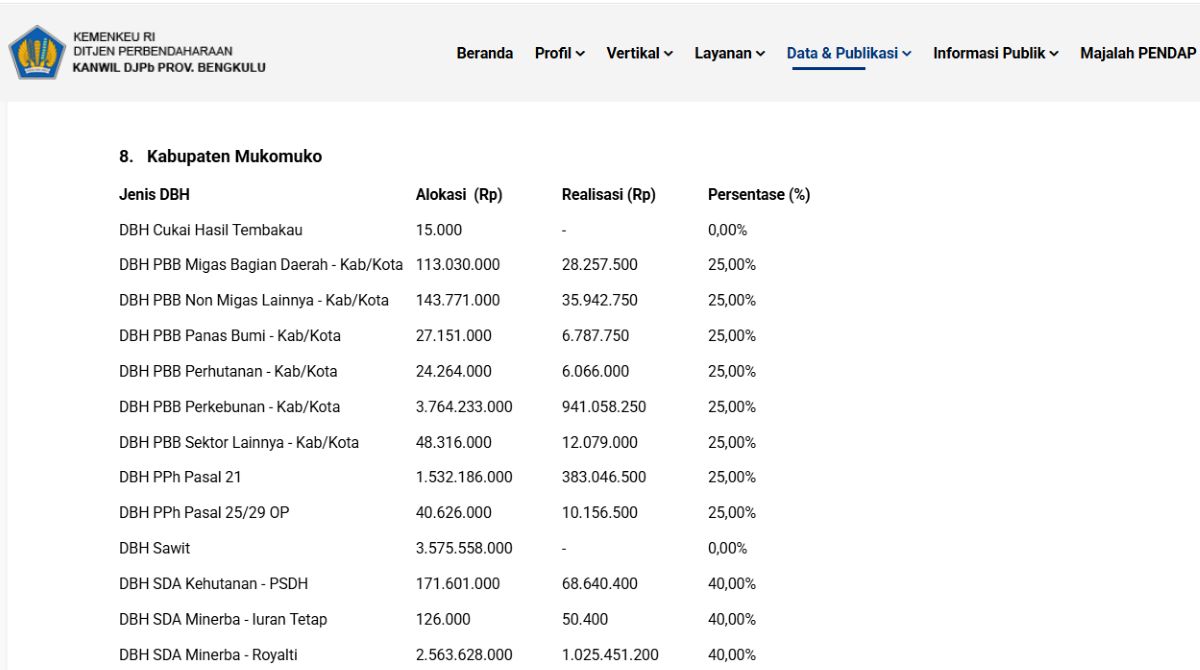Expand the Profil dropdown menu
Image resolution: width=1200 pixels, height=670 pixels.
560,53
